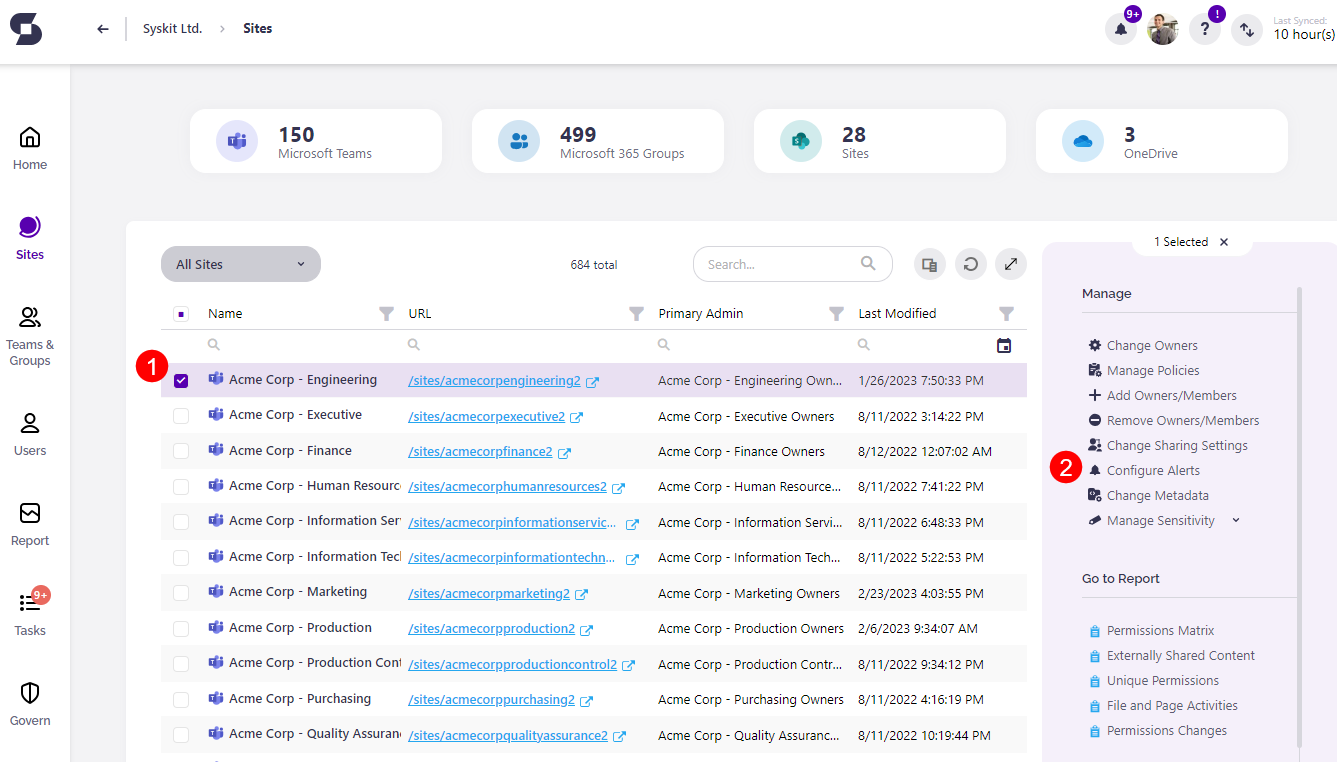Open the All Sites dropdown

[x=240, y=263]
